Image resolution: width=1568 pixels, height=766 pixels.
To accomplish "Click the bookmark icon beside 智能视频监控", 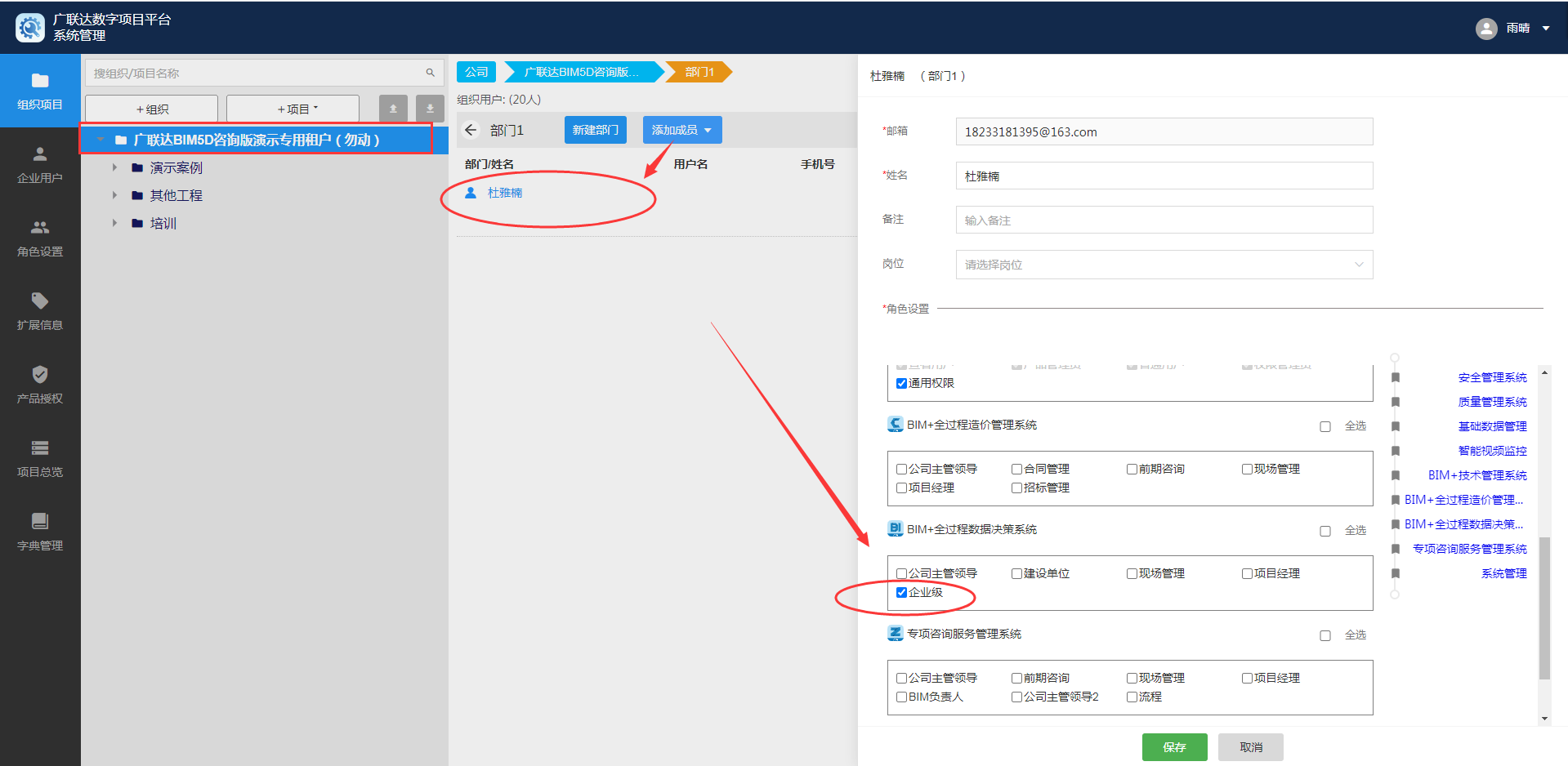I will pos(1396,451).
